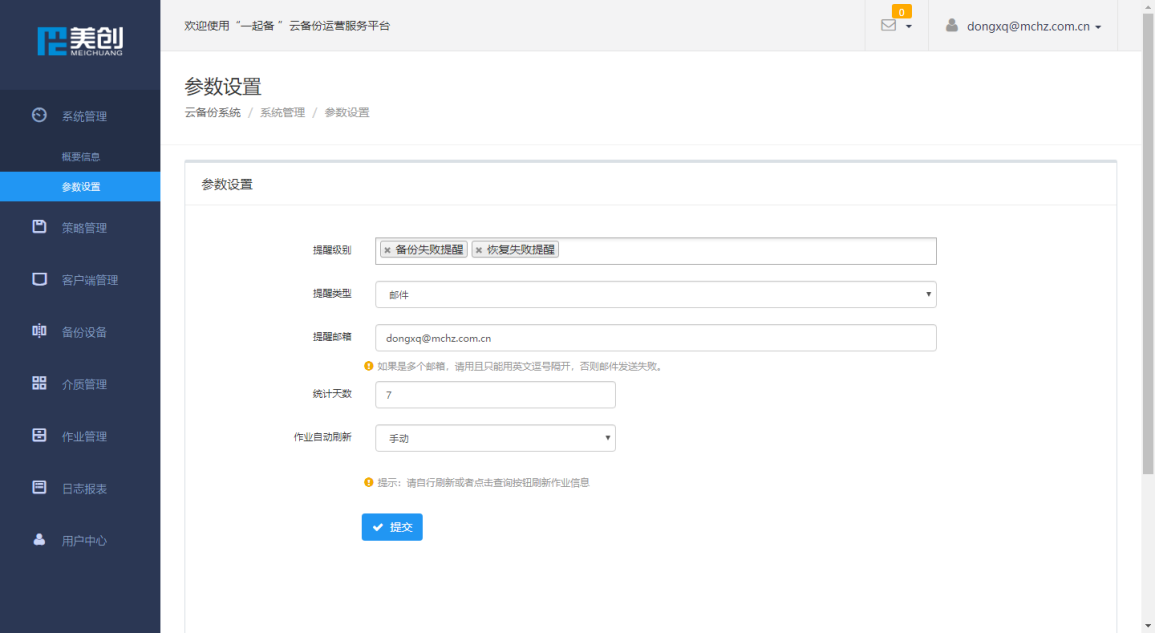Click the 备份设备 device icon
Viewport: 1155px width, 633px height.
(39, 331)
